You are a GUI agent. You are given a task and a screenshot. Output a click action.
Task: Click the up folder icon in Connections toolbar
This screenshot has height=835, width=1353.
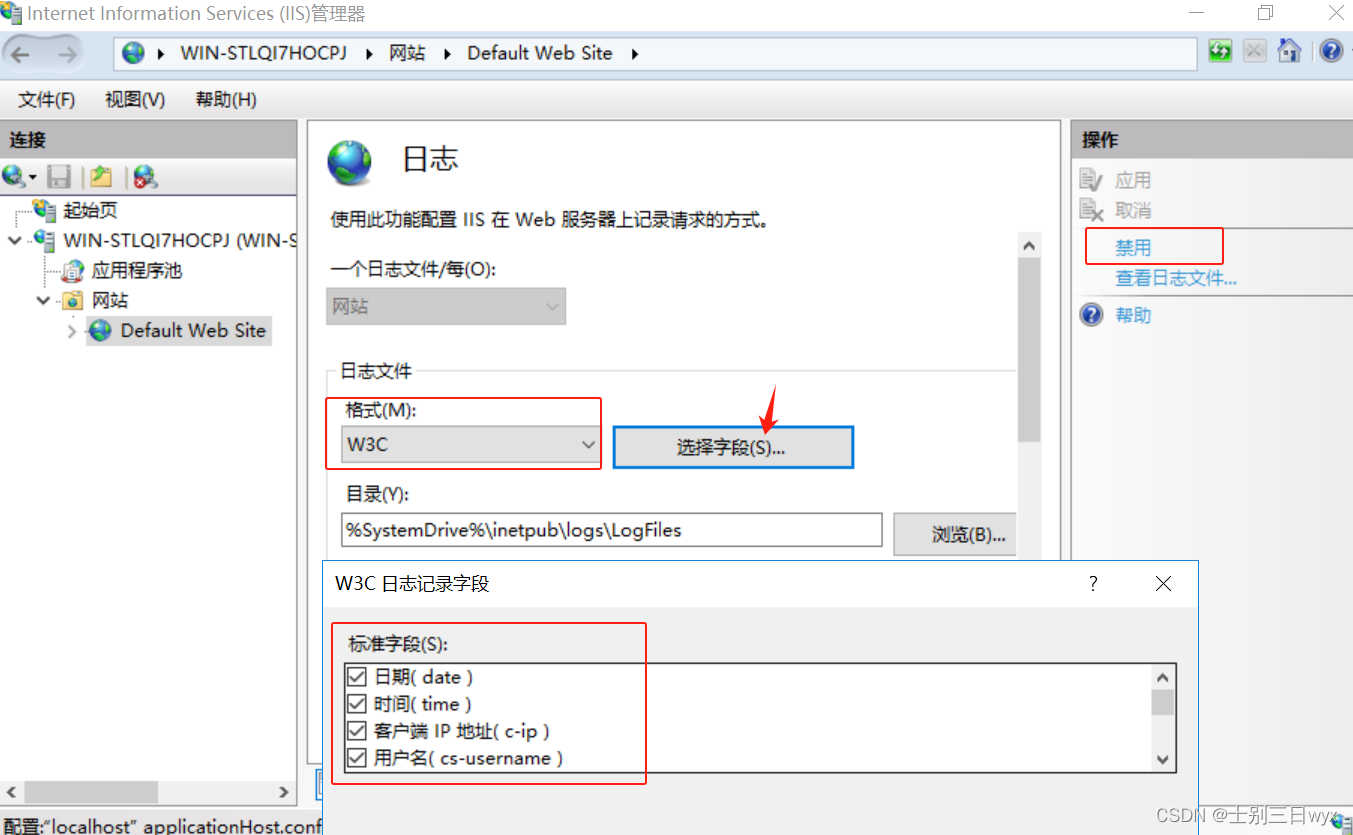point(101,177)
